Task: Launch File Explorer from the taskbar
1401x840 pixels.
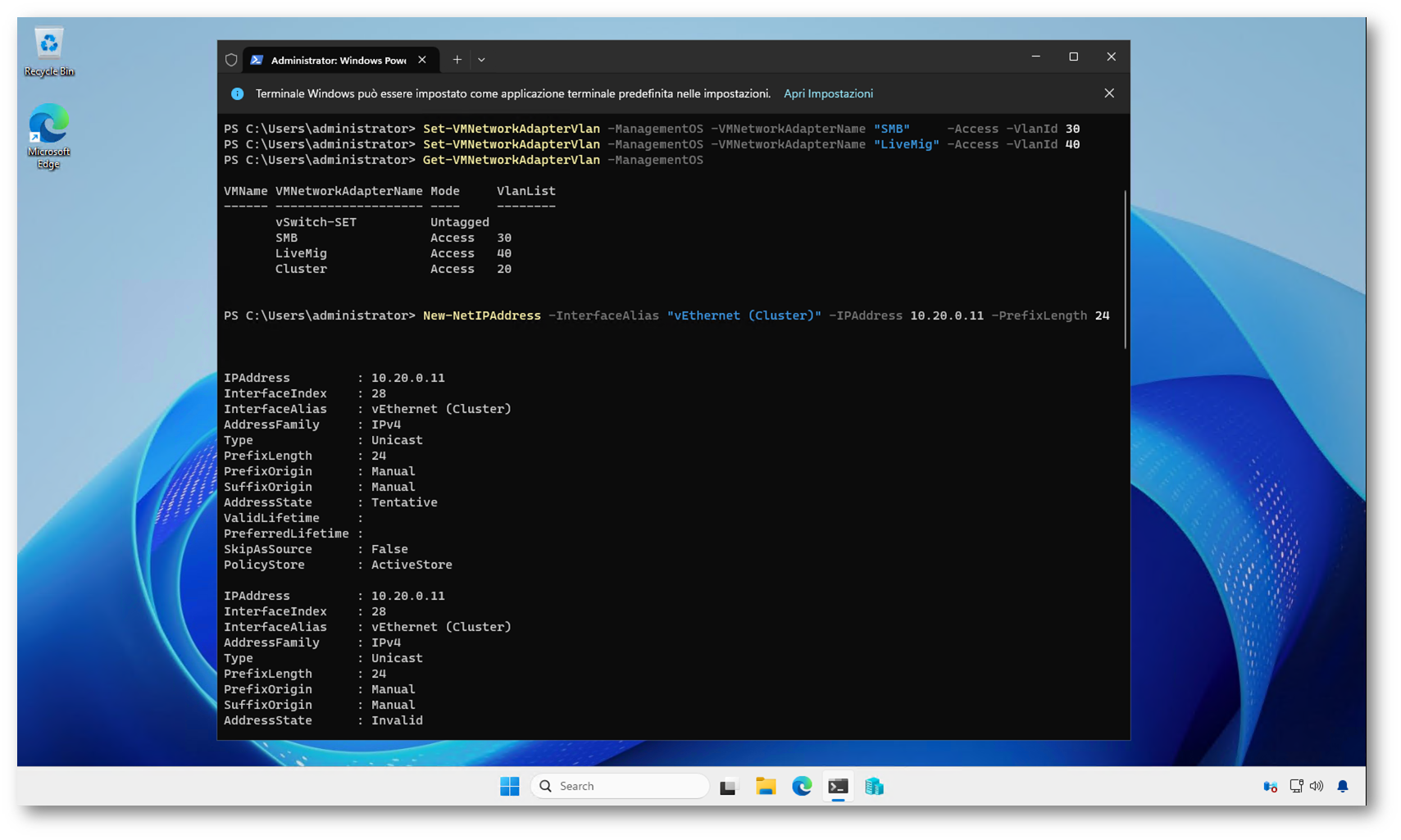Action: (x=766, y=787)
